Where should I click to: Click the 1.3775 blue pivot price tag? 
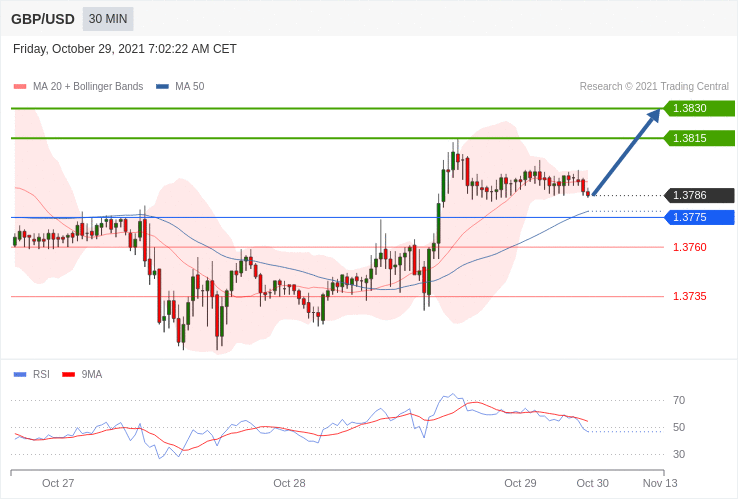699,218
